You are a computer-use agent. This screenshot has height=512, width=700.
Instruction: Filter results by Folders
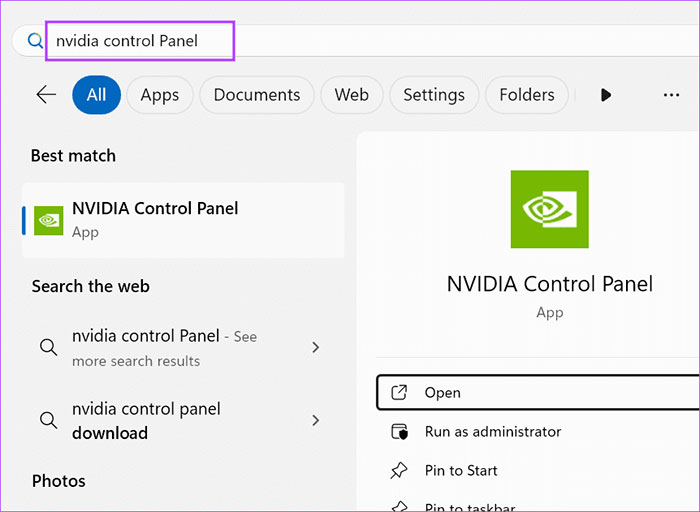coord(527,95)
